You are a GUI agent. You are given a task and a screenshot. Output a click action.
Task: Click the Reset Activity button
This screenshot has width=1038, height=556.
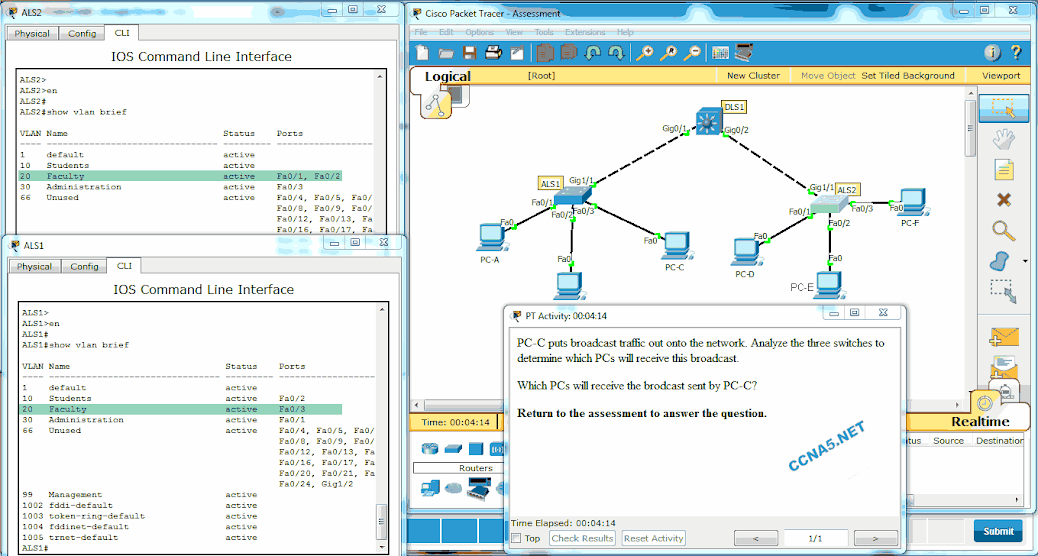[x=653, y=538]
